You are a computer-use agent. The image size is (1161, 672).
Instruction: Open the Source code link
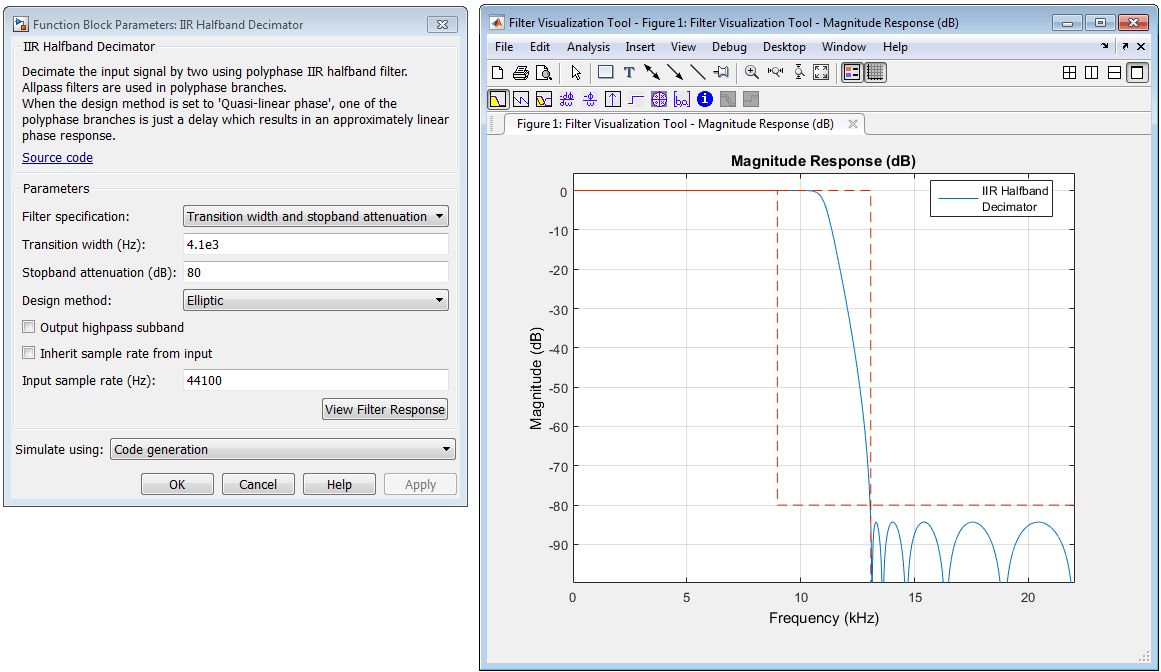pos(57,158)
